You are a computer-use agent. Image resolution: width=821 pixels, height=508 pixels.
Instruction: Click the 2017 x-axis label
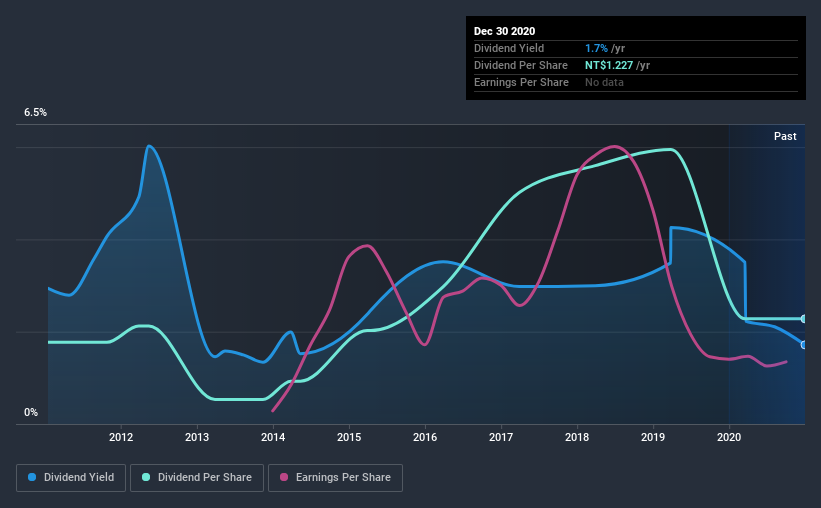[501, 437]
